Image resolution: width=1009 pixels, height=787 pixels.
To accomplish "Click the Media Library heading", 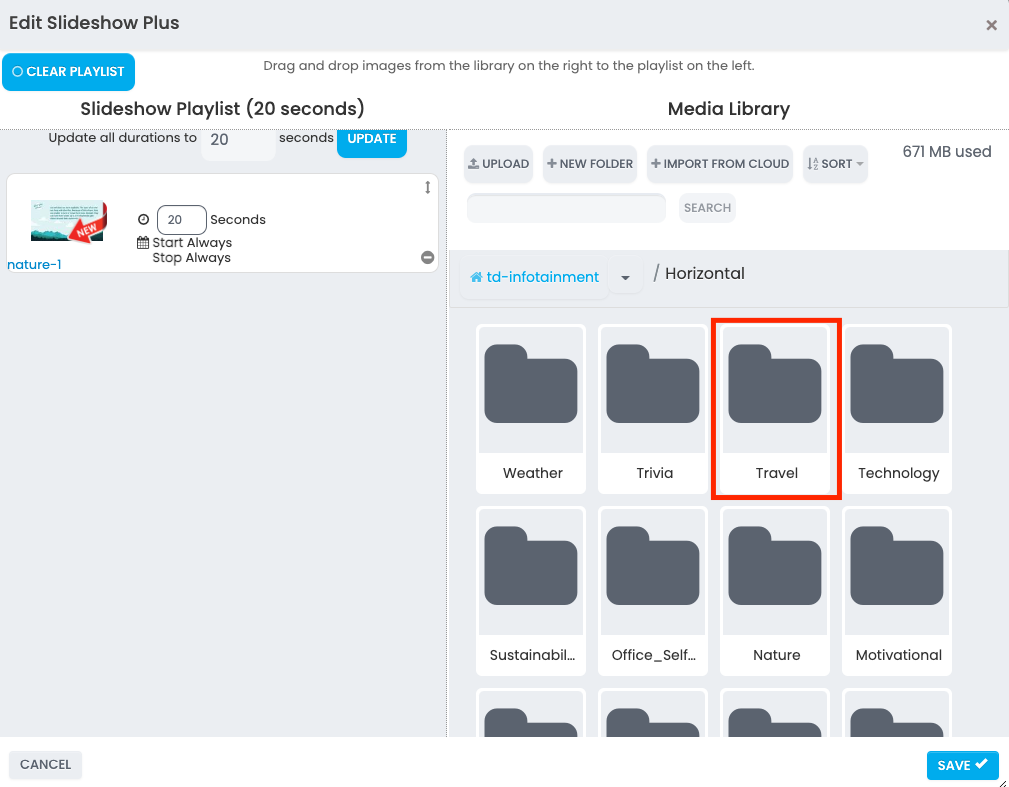I will click(x=728, y=109).
